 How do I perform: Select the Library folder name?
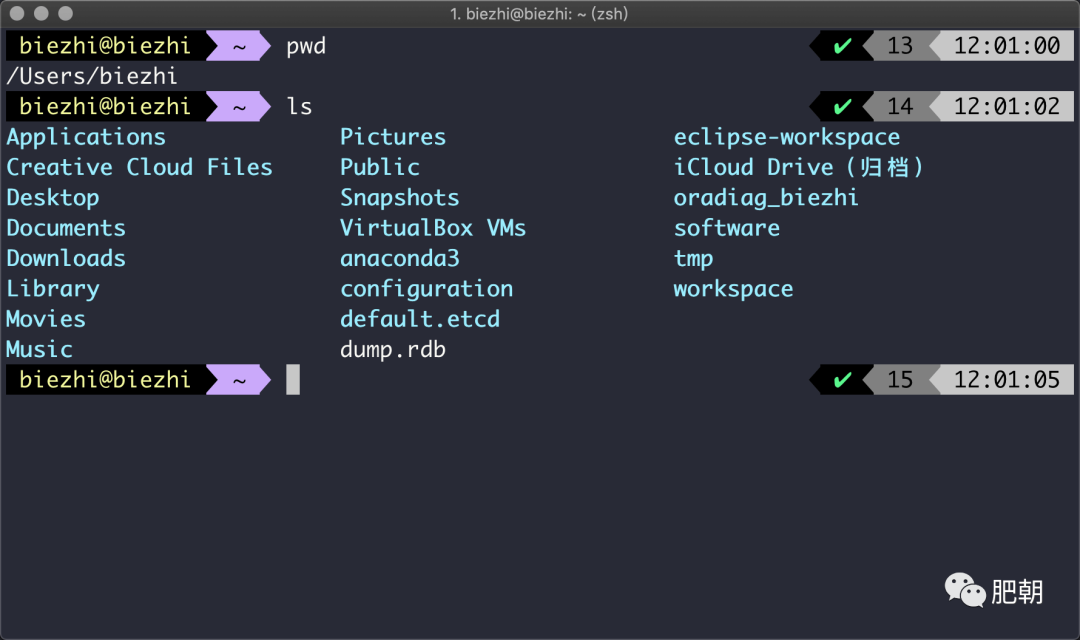53,289
